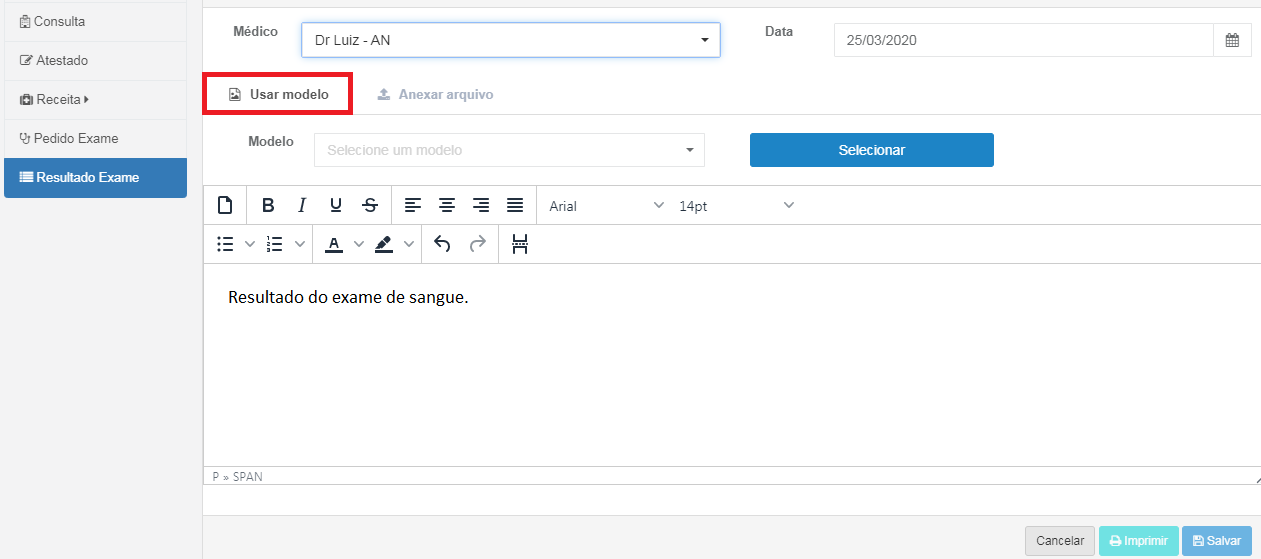Toggle italic text formatting
The width and height of the screenshot is (1261, 559).
[x=301, y=205]
